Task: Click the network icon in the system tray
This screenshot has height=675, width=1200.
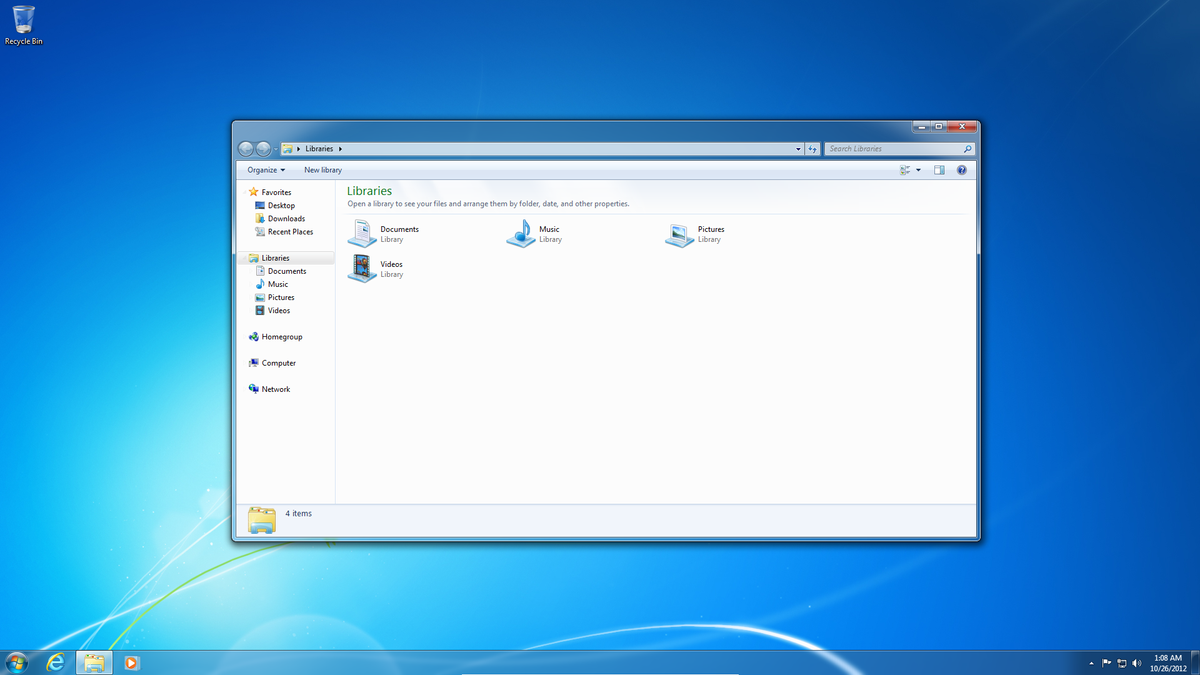Action: tap(1121, 662)
